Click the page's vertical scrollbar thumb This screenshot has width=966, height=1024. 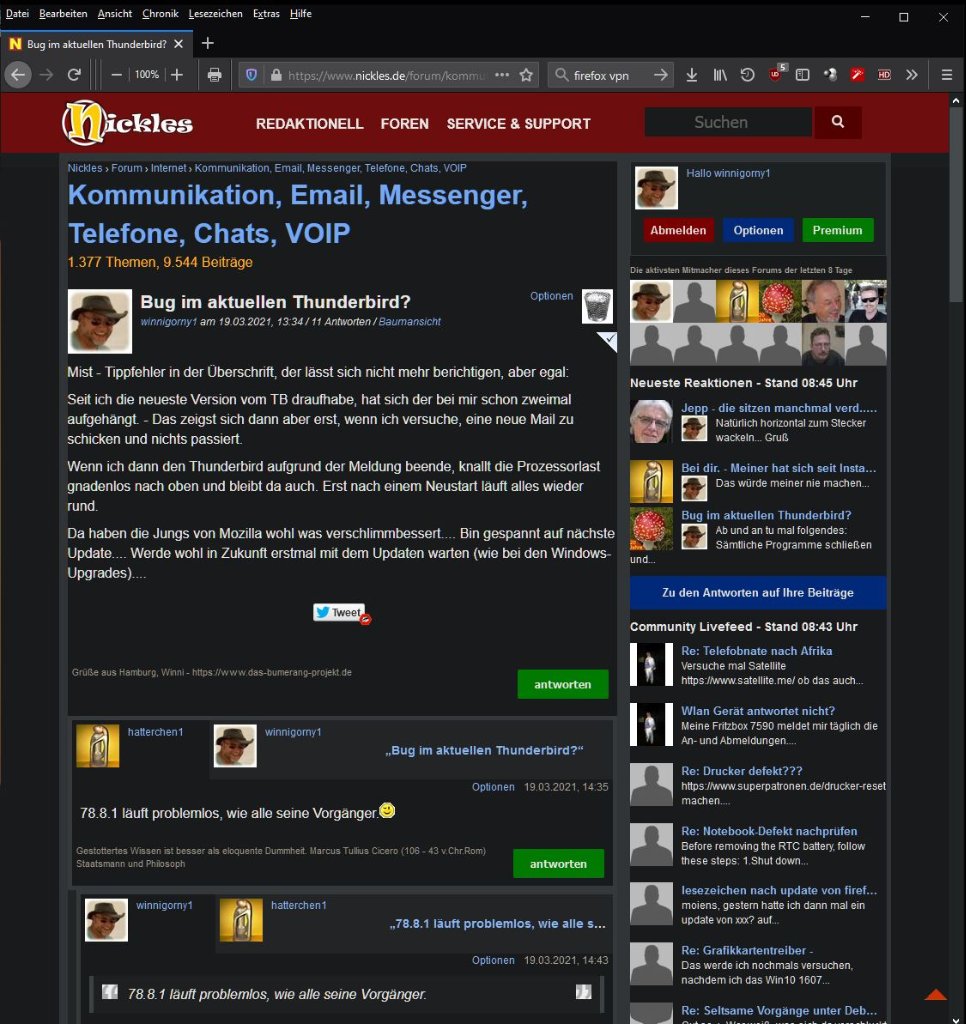[x=956, y=206]
